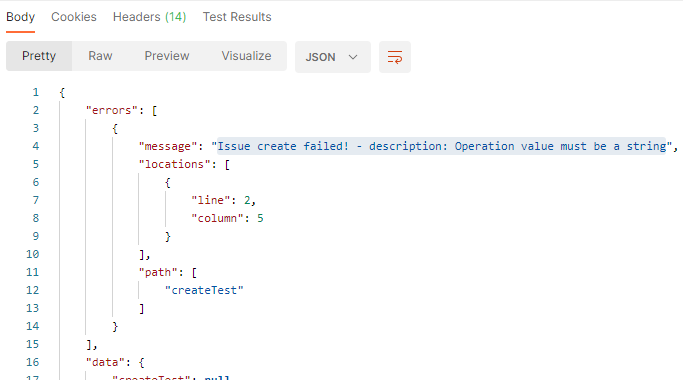
Task: Click the highlighted error message string
Action: [442, 146]
